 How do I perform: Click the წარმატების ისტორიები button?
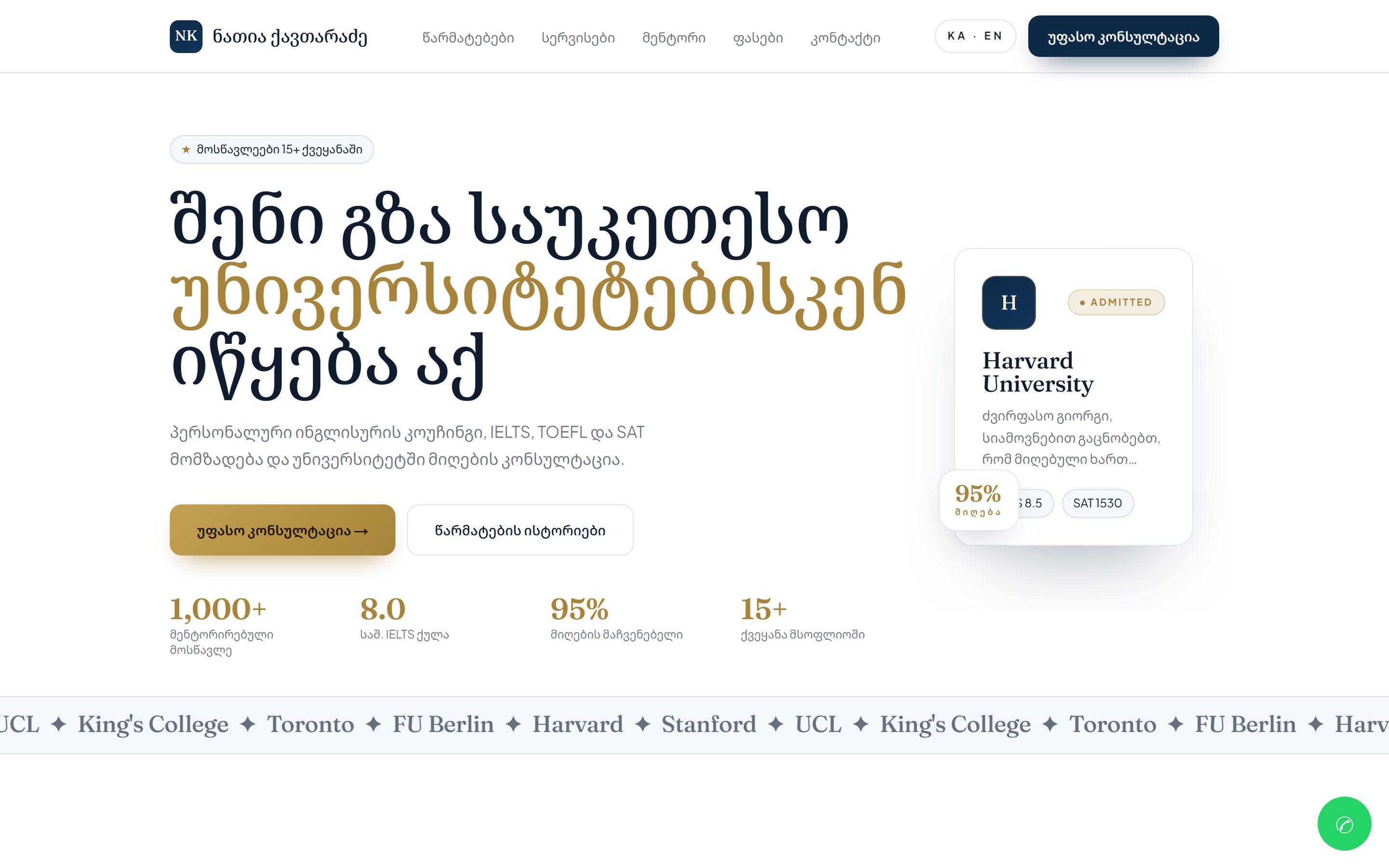point(520,530)
